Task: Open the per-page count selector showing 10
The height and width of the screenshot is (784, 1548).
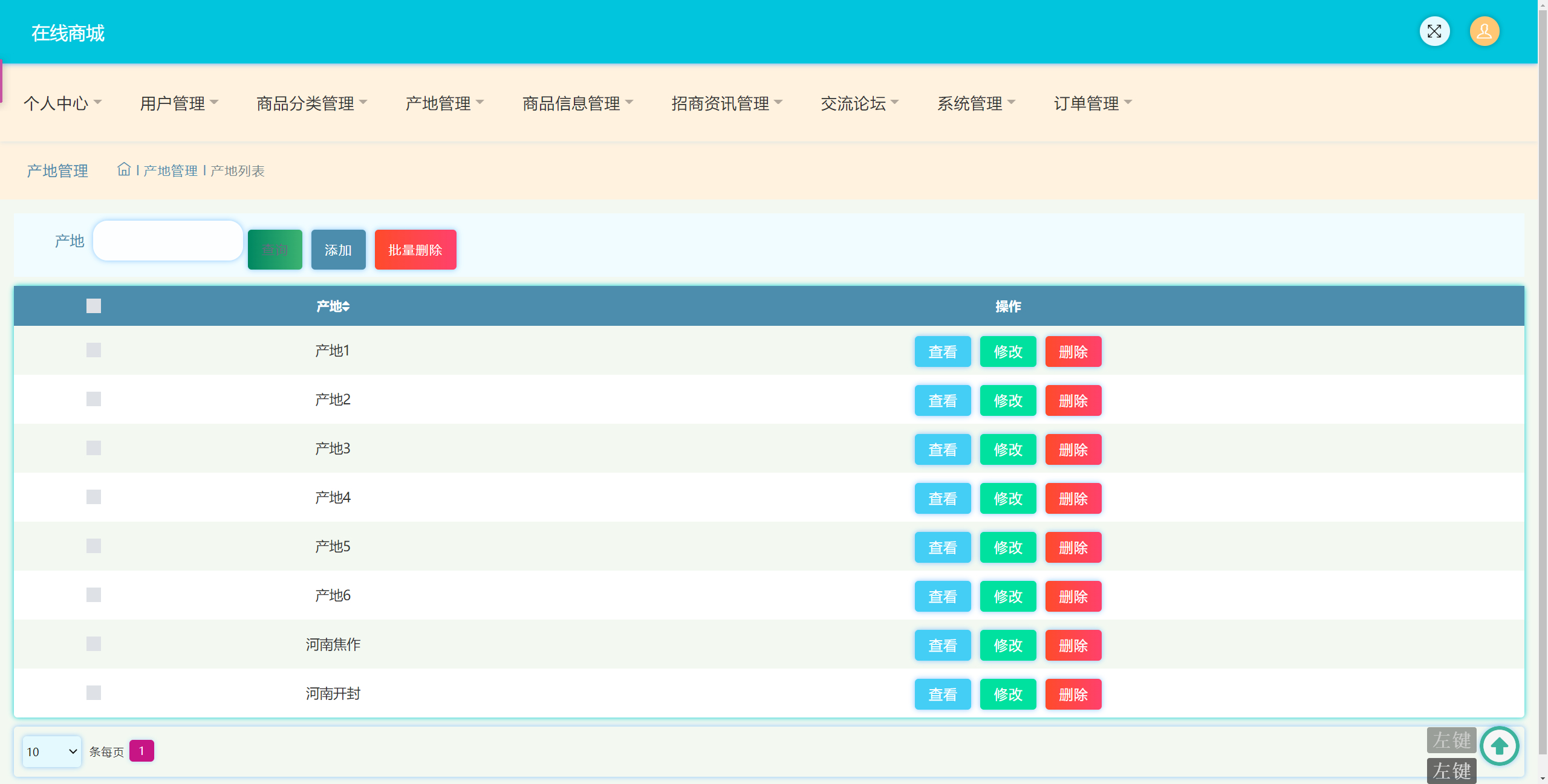Action: [x=51, y=751]
